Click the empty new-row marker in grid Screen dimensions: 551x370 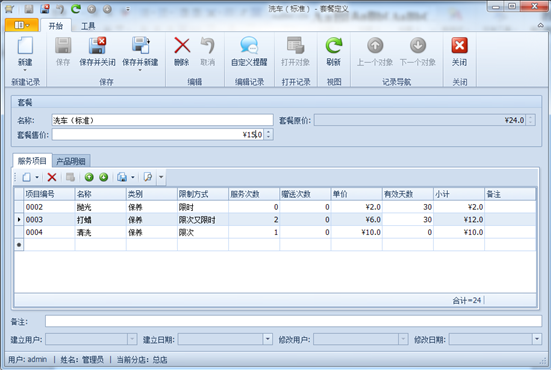[19, 245]
